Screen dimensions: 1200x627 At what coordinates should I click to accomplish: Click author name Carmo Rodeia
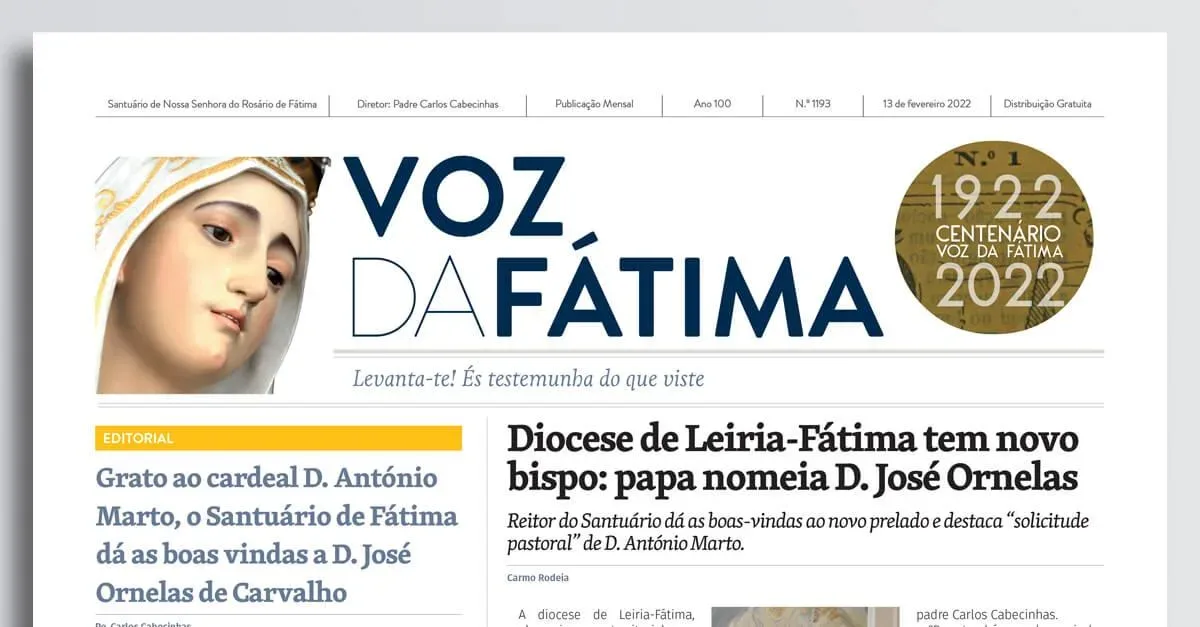531,577
